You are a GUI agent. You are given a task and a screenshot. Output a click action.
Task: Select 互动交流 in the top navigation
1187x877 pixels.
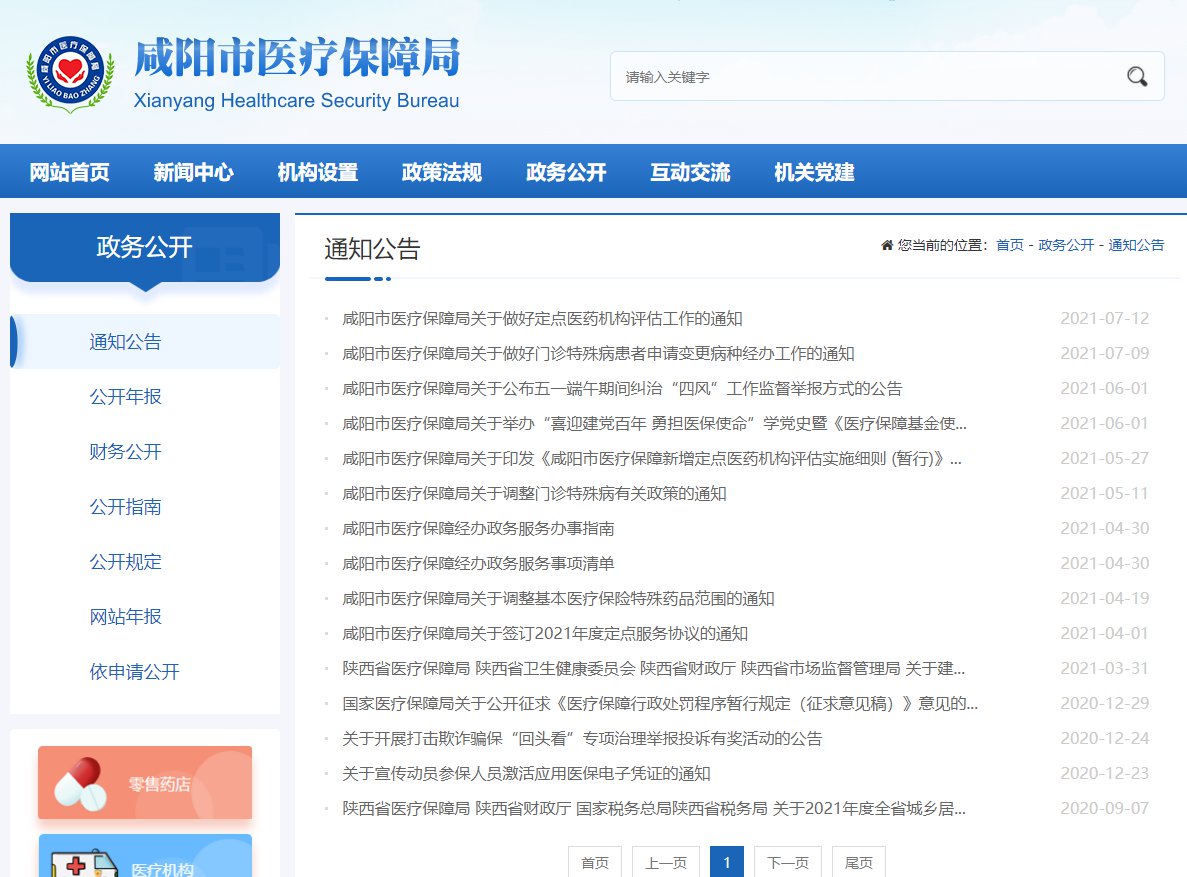pyautogui.click(x=690, y=172)
